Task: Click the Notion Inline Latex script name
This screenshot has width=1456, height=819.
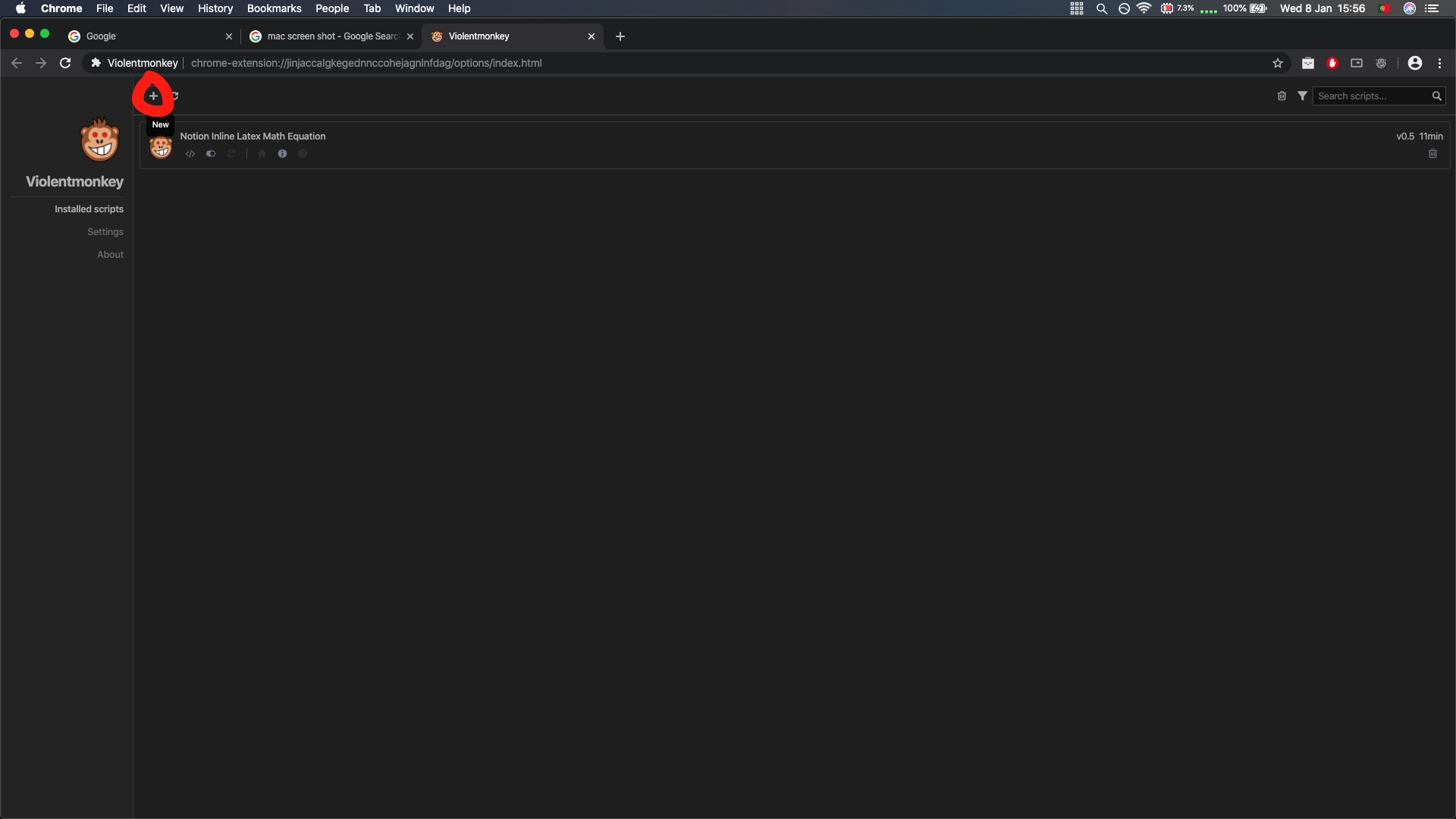Action: [x=252, y=136]
